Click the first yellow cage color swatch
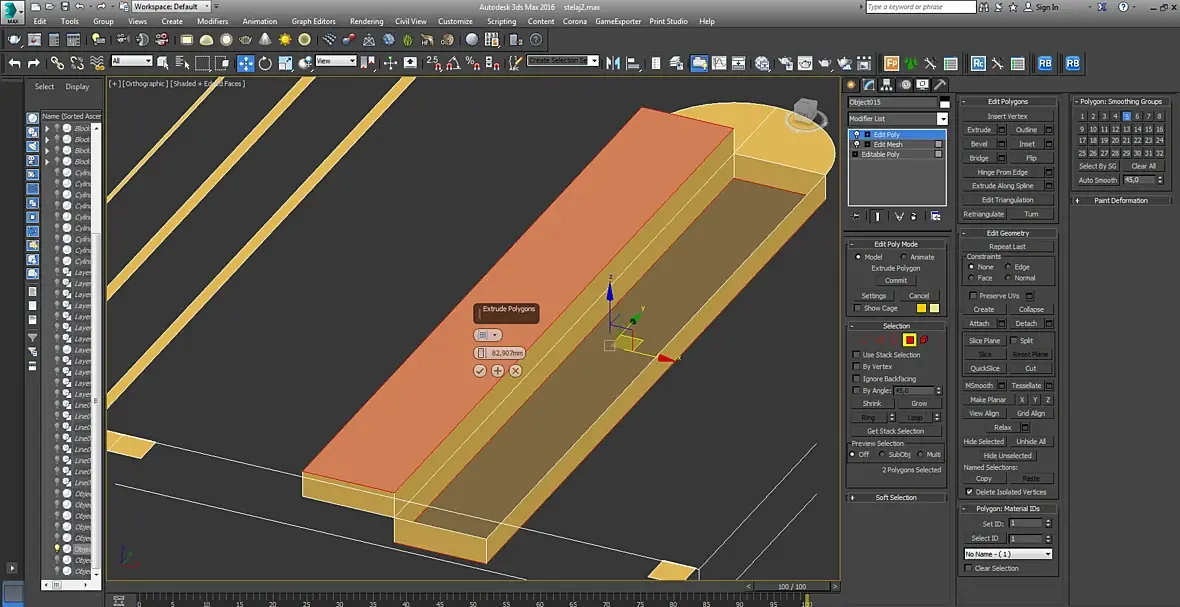Screen dimensions: 1180x607 click(x=921, y=308)
